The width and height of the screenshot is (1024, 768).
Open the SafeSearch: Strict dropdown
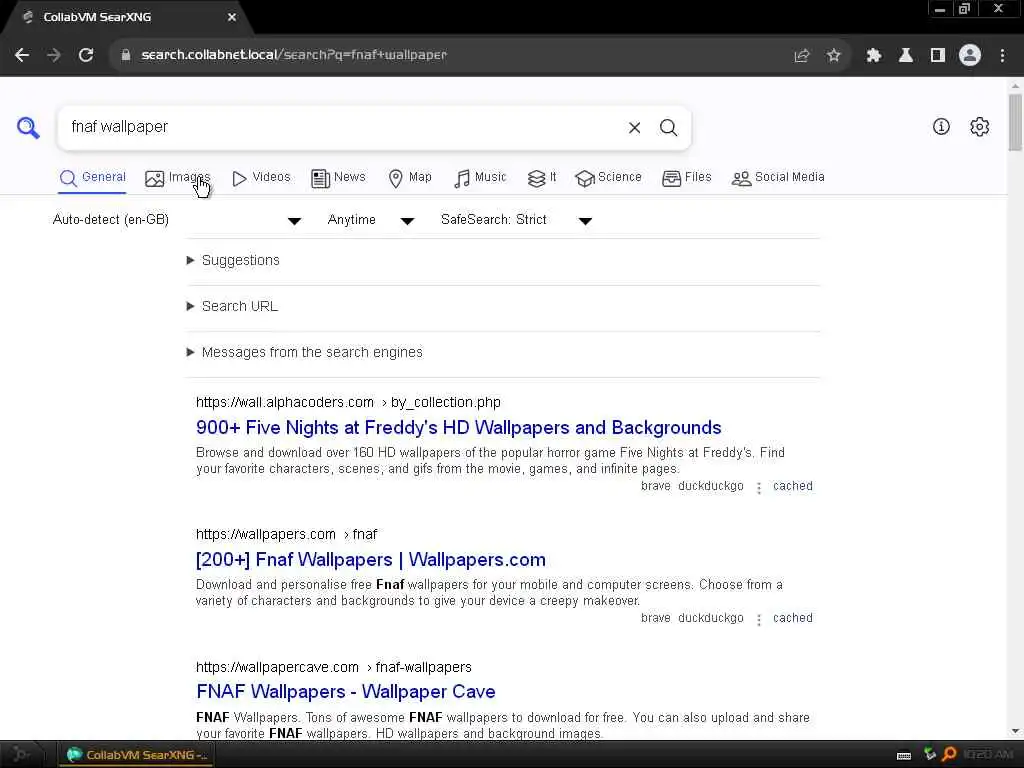(516, 220)
